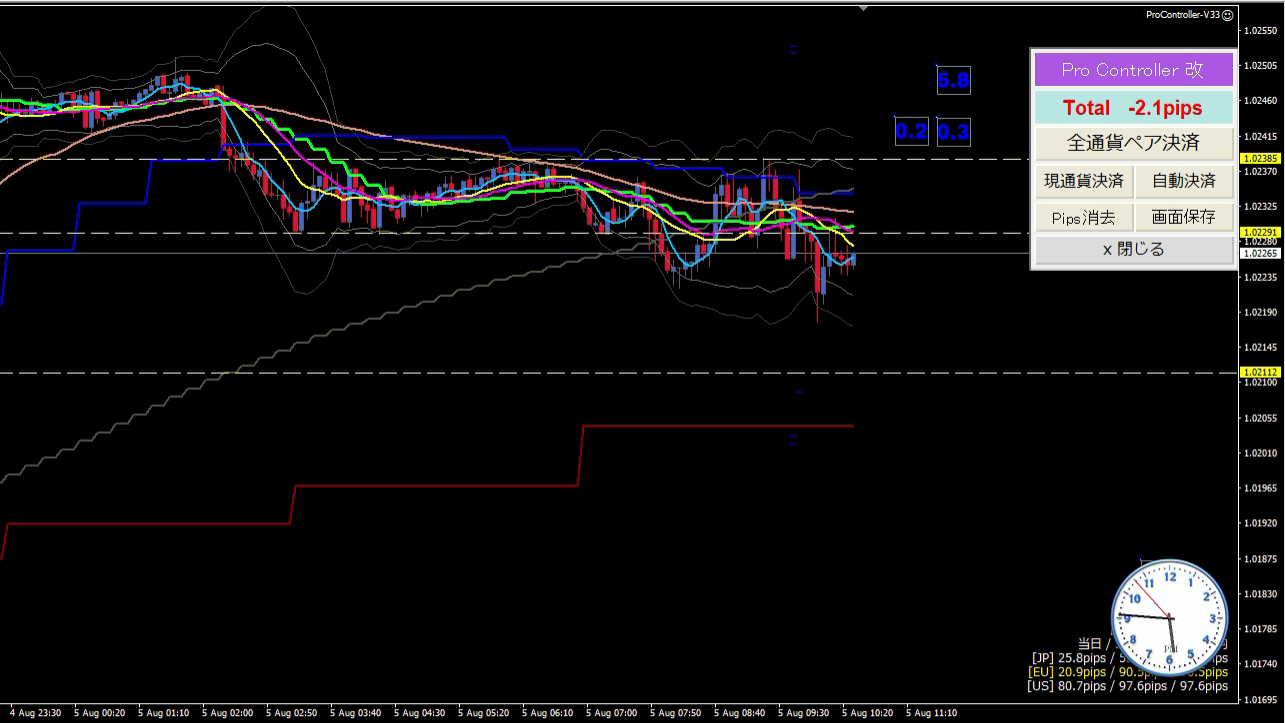Clear pips display with Pips消去

click(1084, 216)
